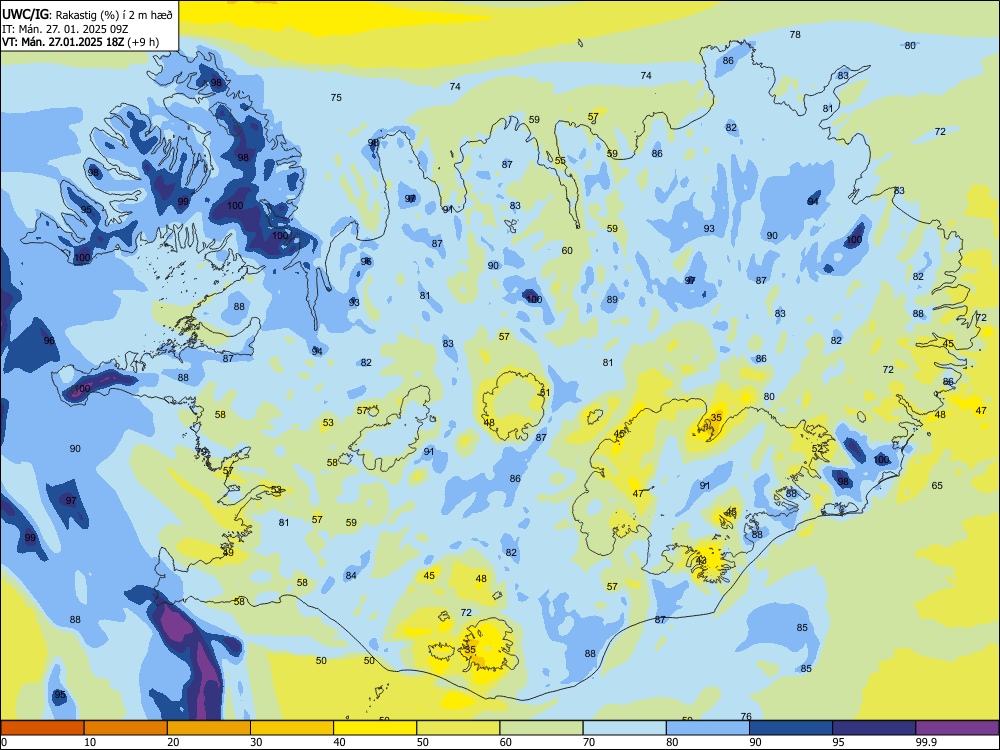Select the 20–30 legend color block
This screenshot has height=750, width=1000.
click(209, 728)
